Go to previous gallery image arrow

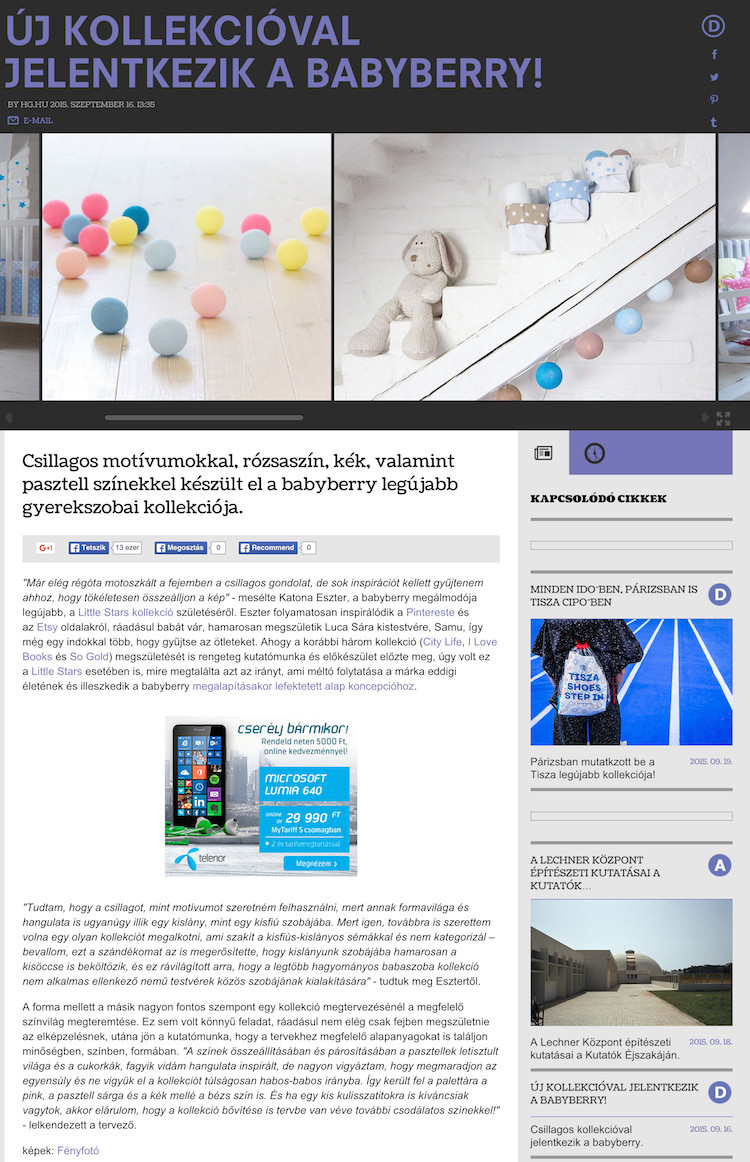click(9, 417)
